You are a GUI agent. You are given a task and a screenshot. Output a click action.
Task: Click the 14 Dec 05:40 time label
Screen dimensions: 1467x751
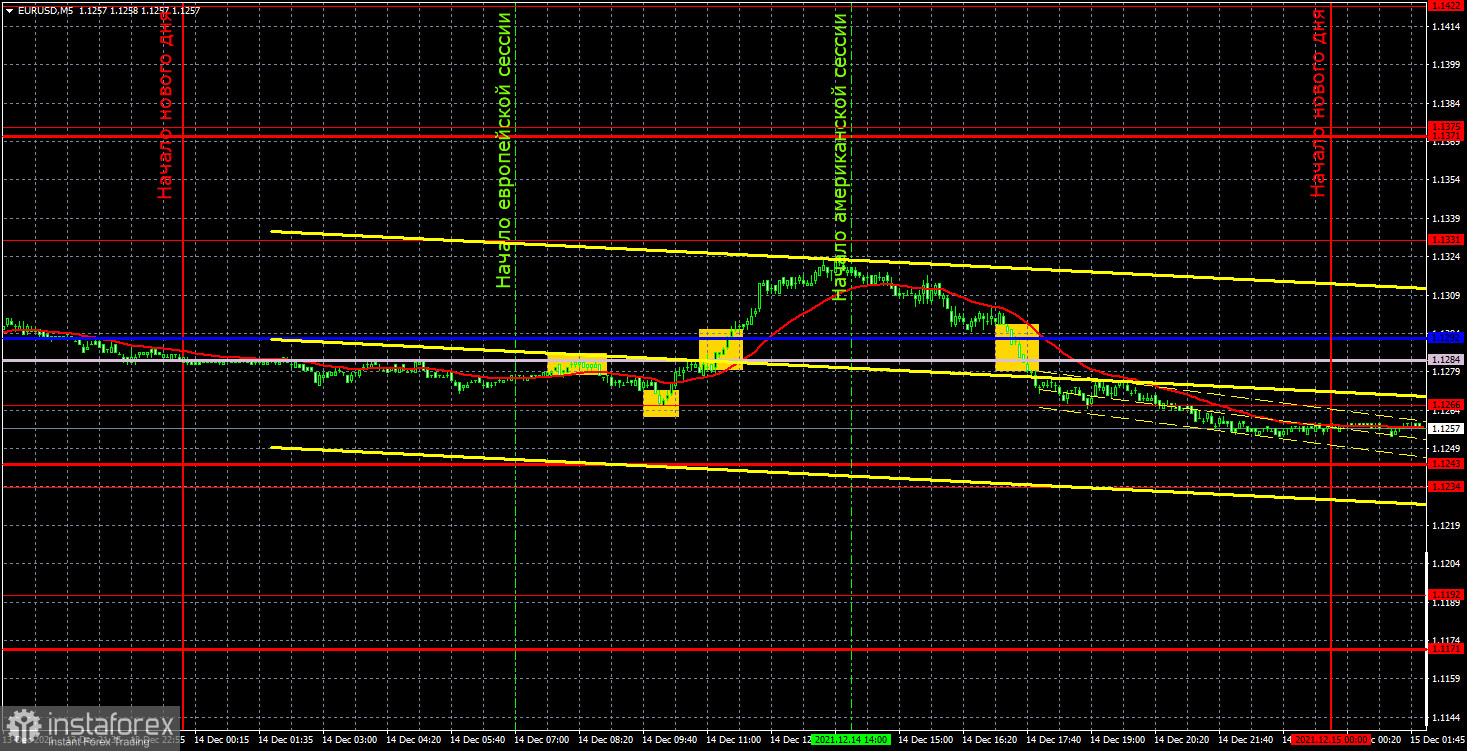[479, 740]
